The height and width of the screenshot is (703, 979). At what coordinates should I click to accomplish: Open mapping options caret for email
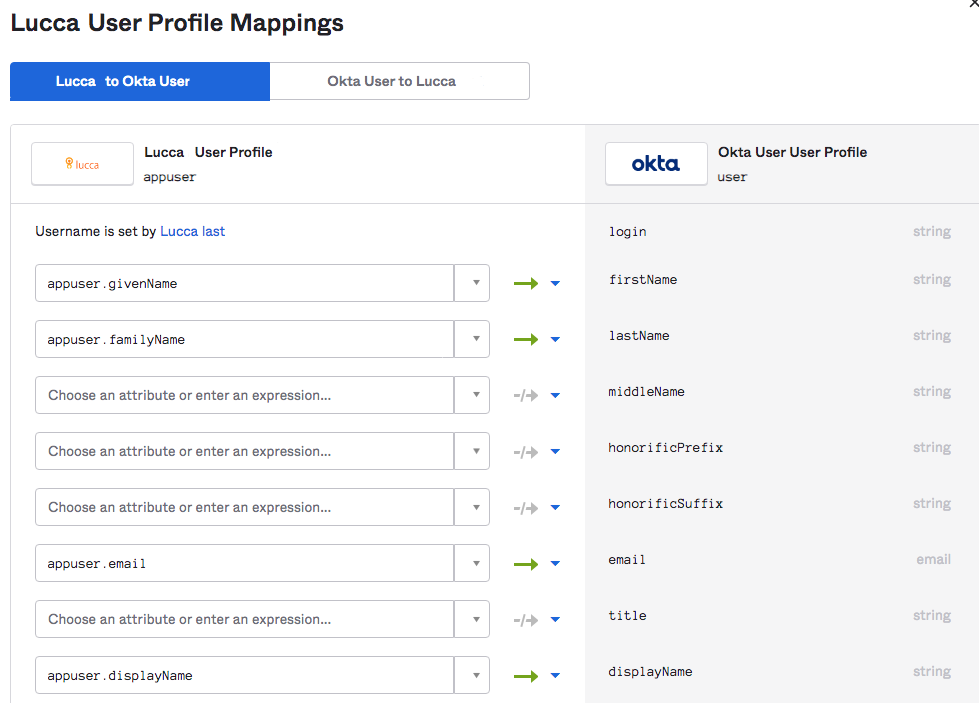555,564
